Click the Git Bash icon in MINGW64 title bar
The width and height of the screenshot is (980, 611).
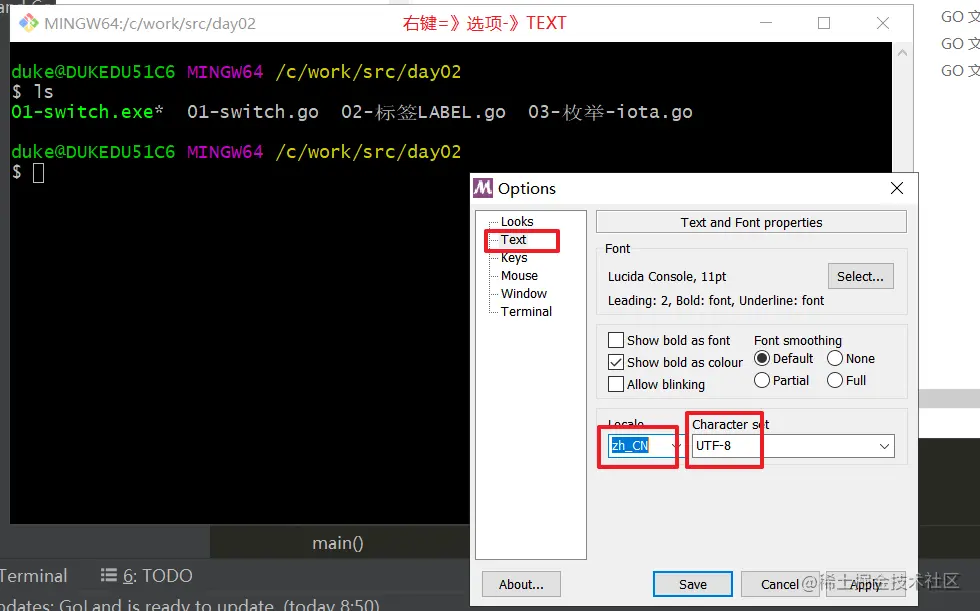[x=29, y=23]
